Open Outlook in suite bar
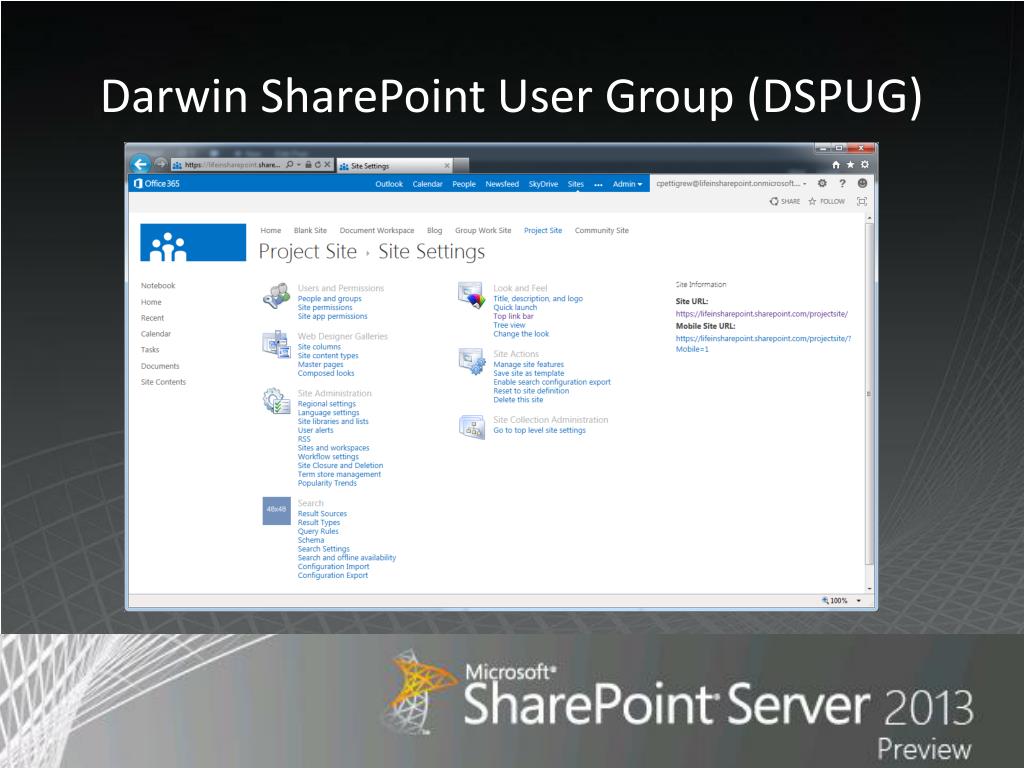Viewport: 1024px width, 768px height. [389, 184]
